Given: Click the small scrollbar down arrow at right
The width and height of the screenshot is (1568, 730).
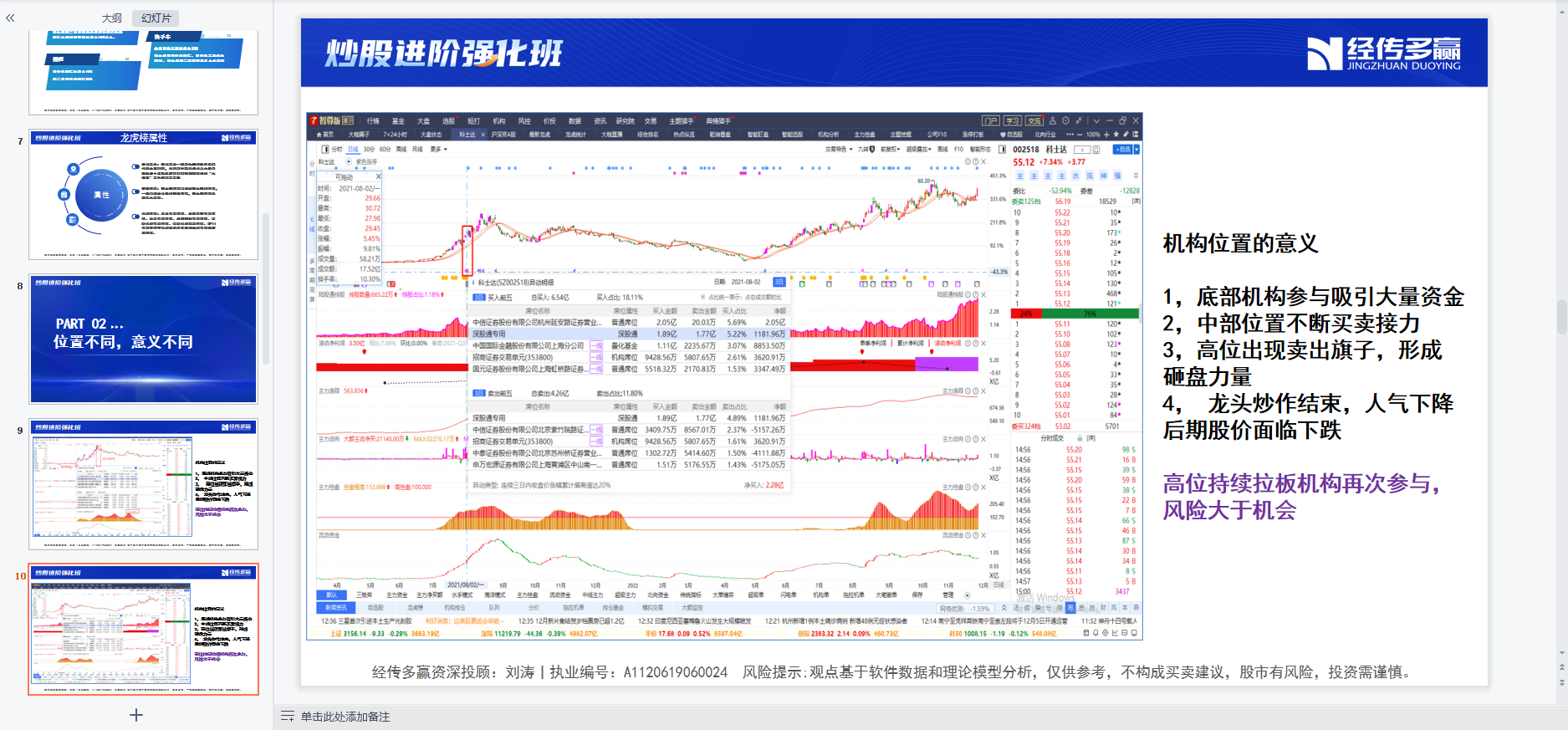Looking at the screenshot, I should [x=1561, y=653].
